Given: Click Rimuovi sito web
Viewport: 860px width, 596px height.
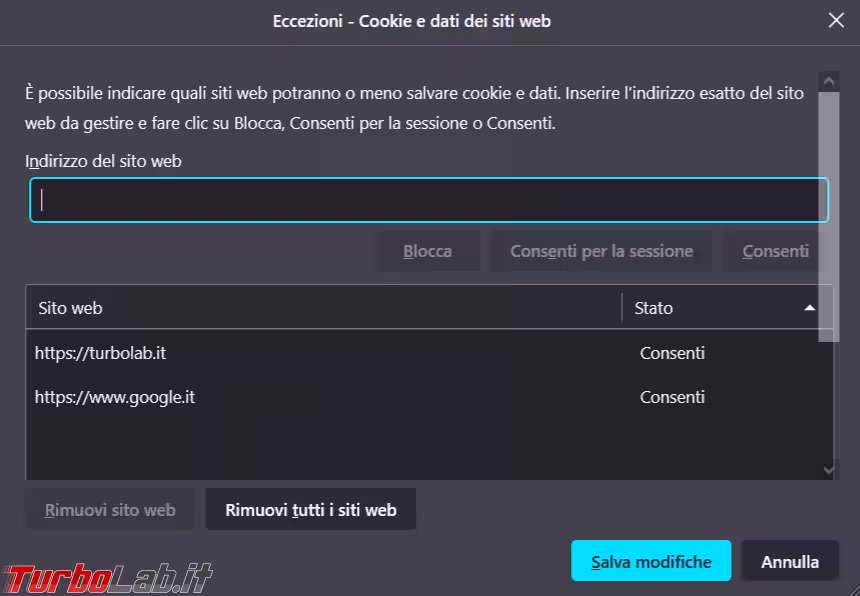Looking at the screenshot, I should 110,510.
